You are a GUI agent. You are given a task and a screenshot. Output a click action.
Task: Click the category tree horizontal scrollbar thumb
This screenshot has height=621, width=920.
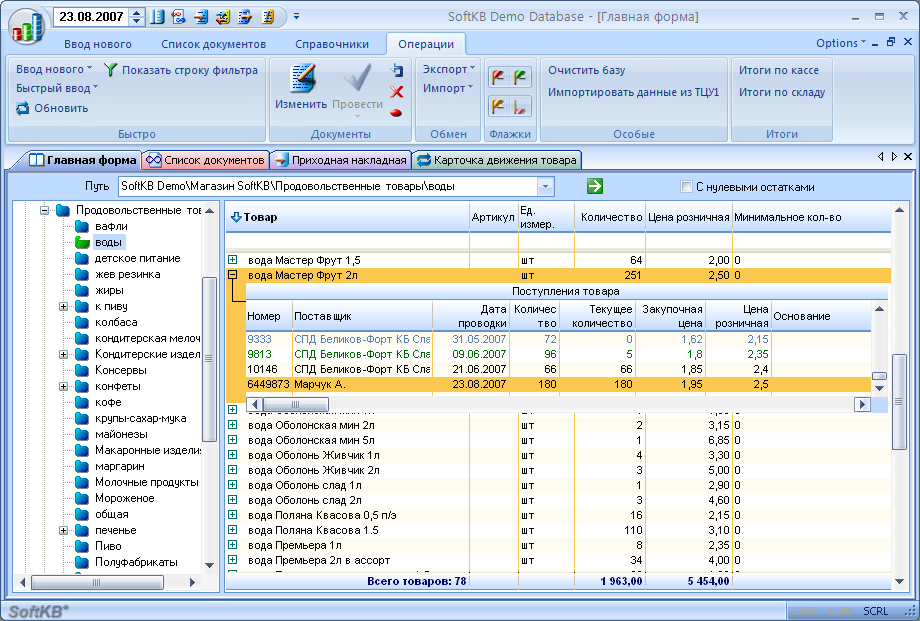click(x=97, y=582)
